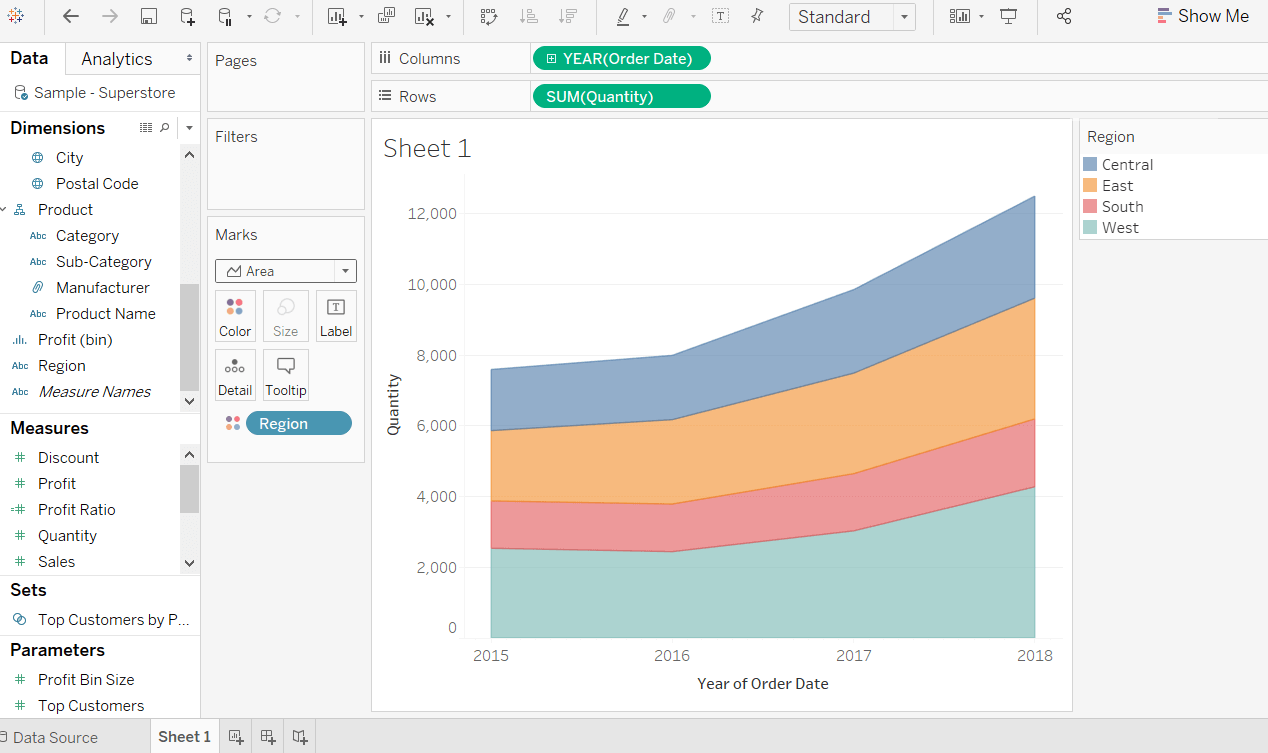1268x753 pixels.
Task: Click the Share workbook icon
Action: (1064, 16)
